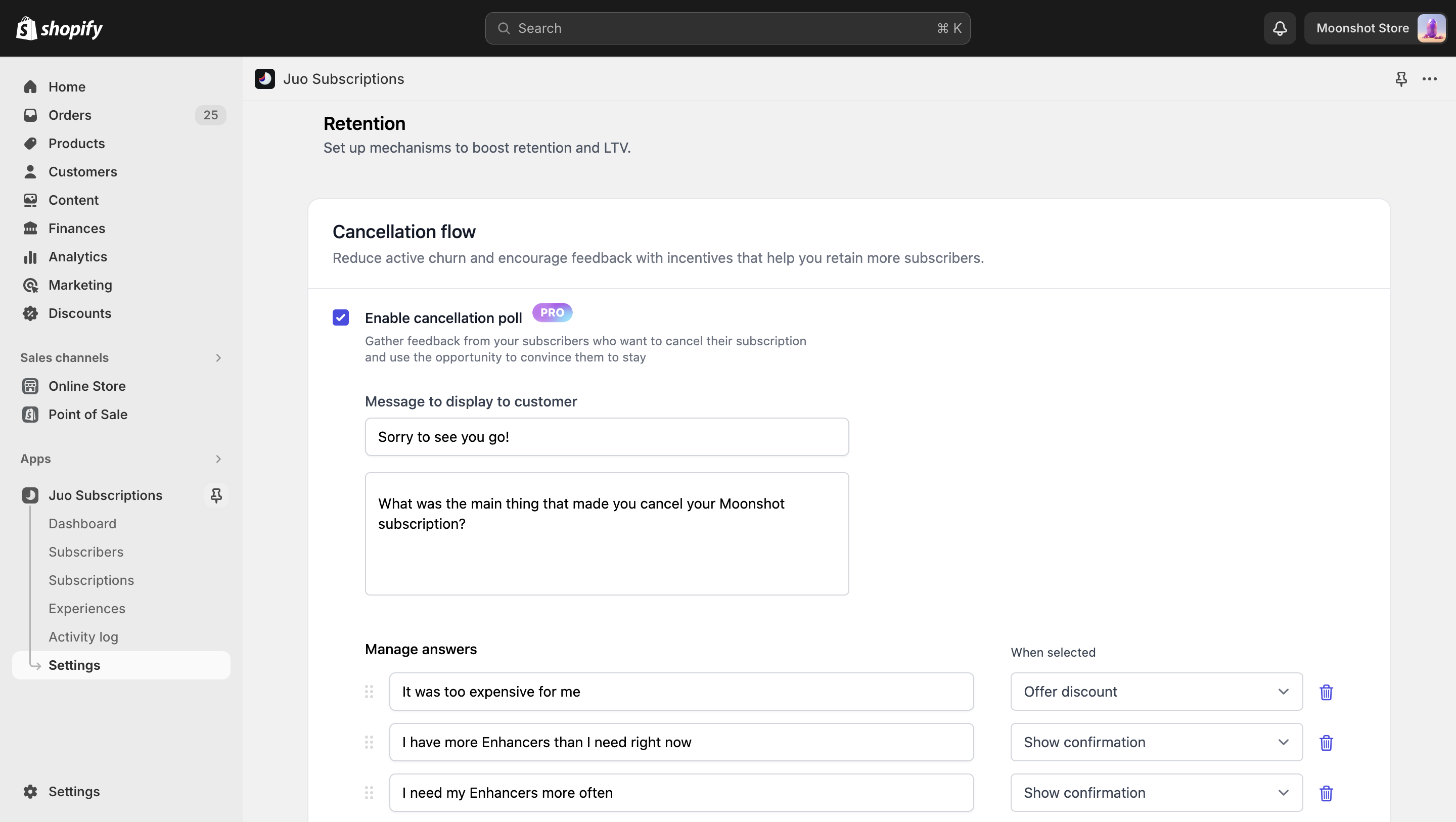Open the Dashboard menu item

click(x=83, y=523)
